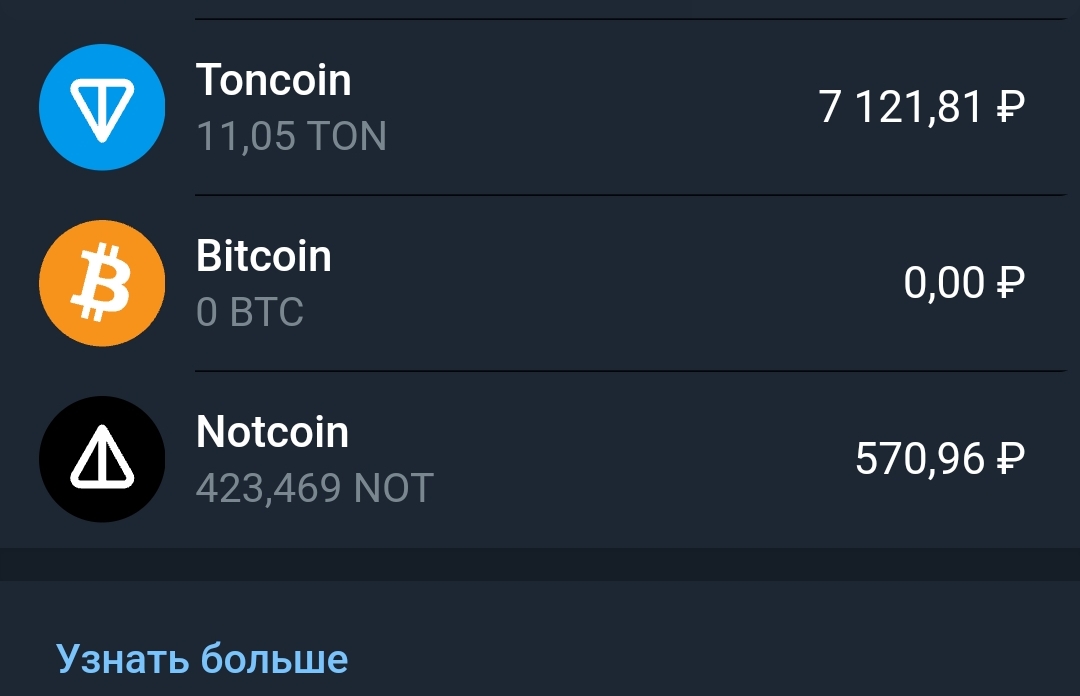Open the Notcoin asset name
1080x696 pixels.
point(272,432)
